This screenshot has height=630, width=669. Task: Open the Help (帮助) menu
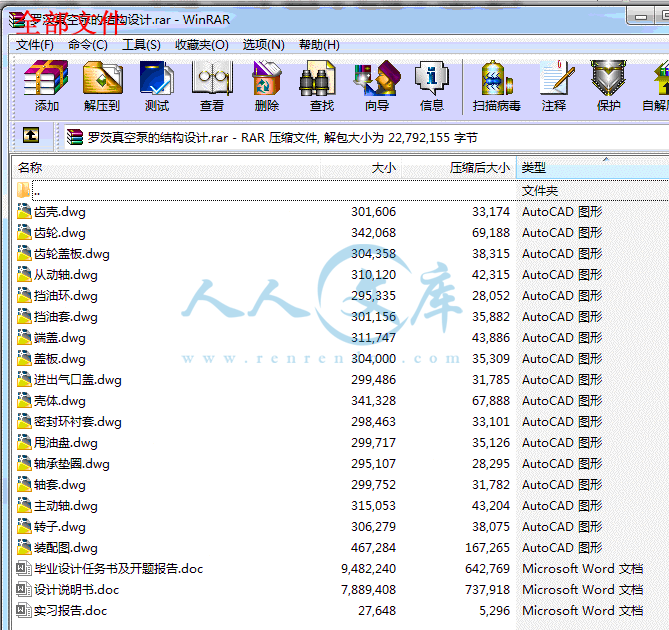tap(319, 45)
